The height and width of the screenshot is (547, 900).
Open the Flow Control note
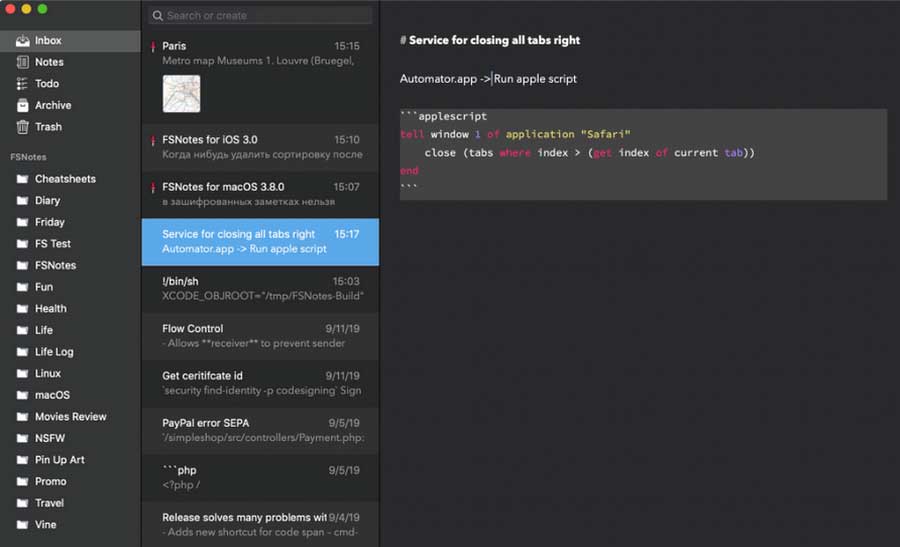(x=261, y=336)
